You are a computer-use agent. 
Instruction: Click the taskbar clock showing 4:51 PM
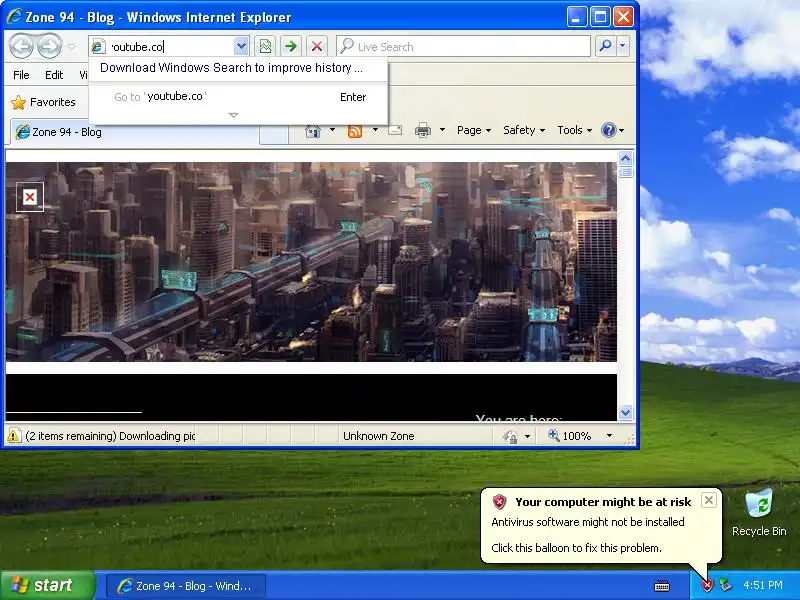click(x=763, y=585)
